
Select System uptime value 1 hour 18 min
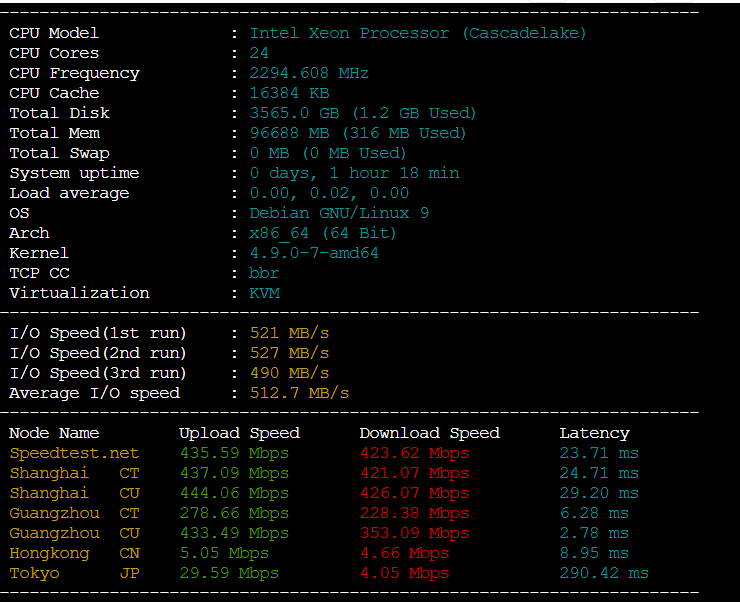click(394, 173)
